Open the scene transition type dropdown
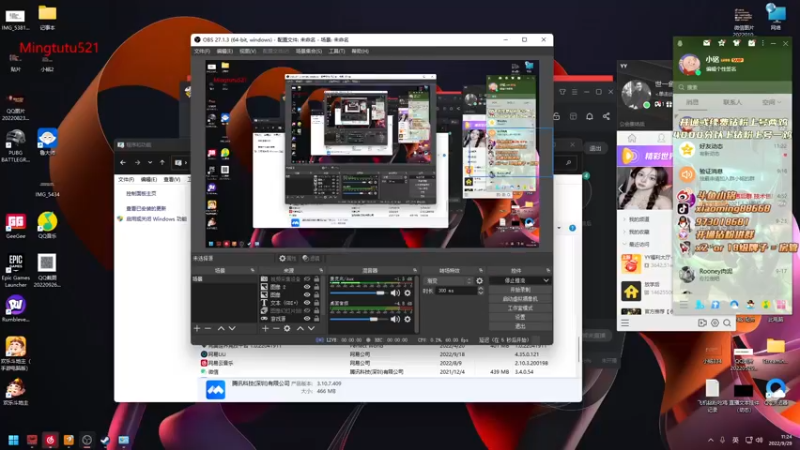This screenshot has width=800, height=450. click(449, 281)
